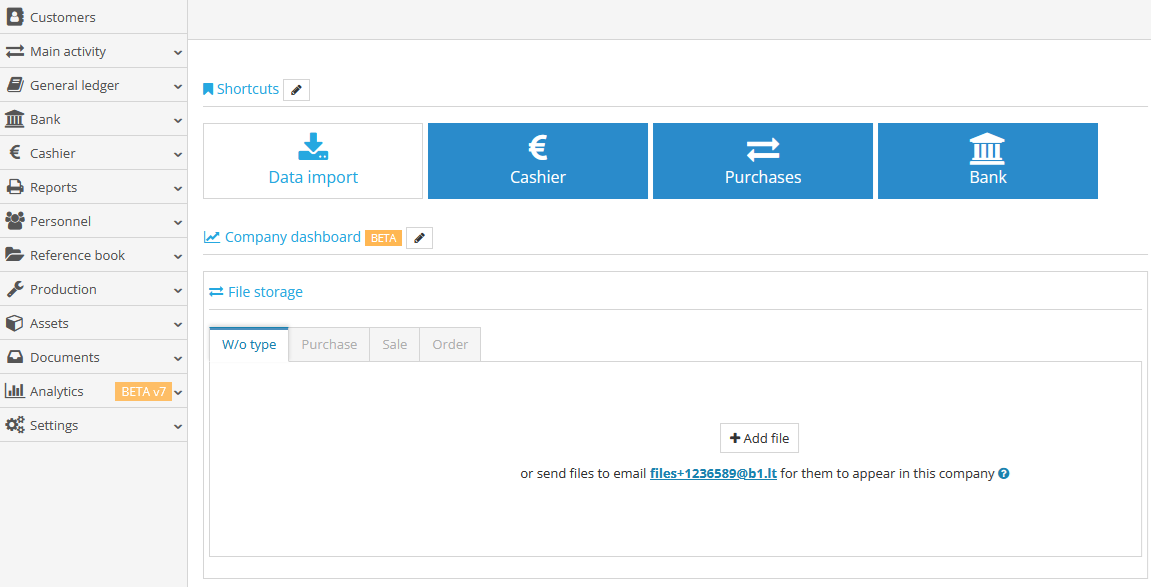Screen dimensions: 1151x587
Task: Click the File storage panel header
Action: (264, 291)
